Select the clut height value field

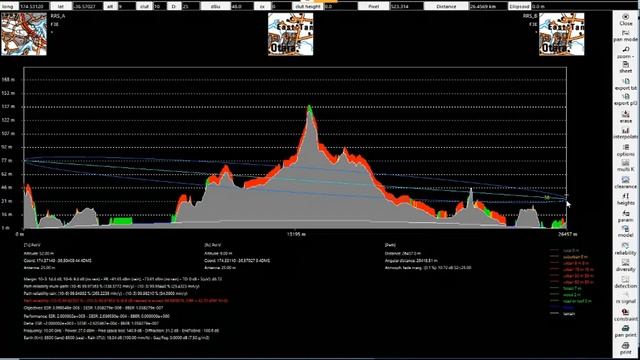(340, 7)
